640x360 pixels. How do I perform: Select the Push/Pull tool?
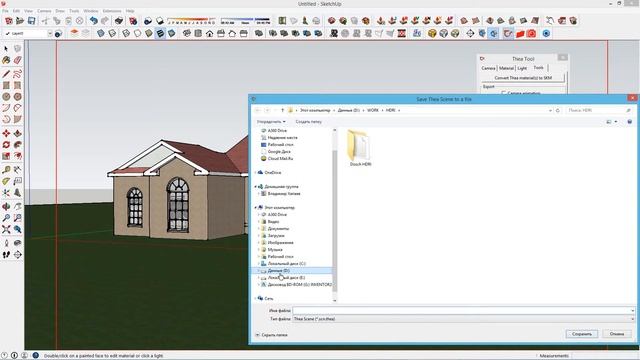[x=18, y=133]
